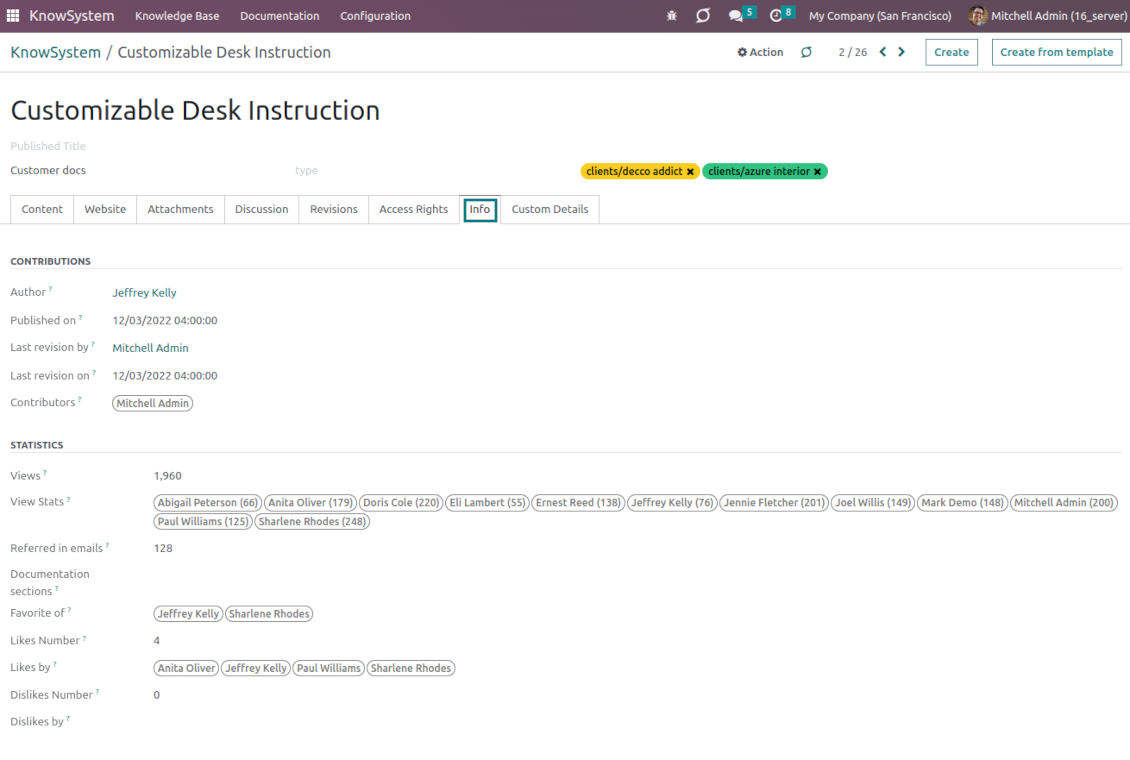Image resolution: width=1130 pixels, height=760 pixels.
Task: Open the apps grid menu icon
Action: pos(13,15)
